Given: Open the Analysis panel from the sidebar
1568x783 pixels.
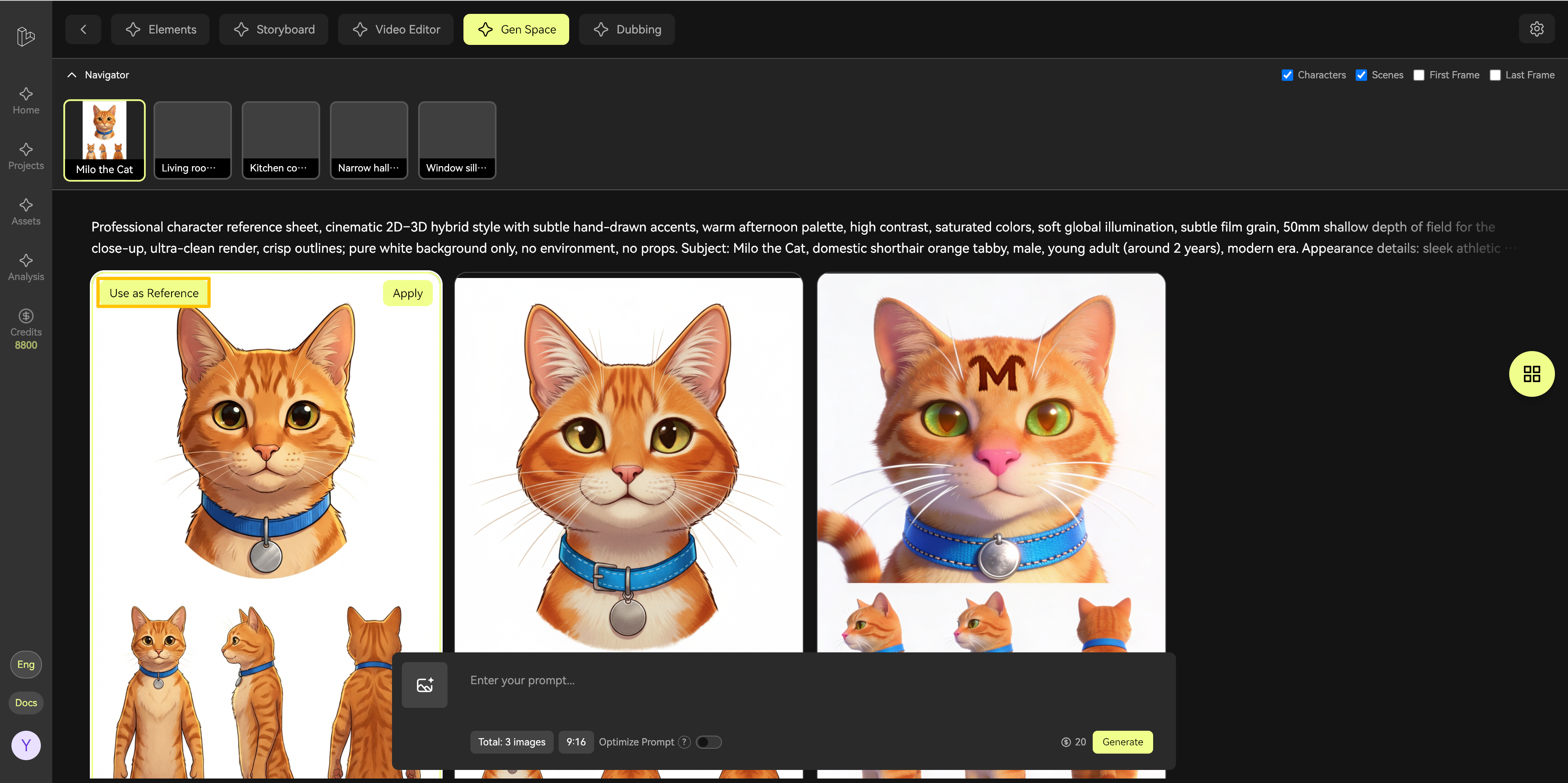Looking at the screenshot, I should point(26,267).
